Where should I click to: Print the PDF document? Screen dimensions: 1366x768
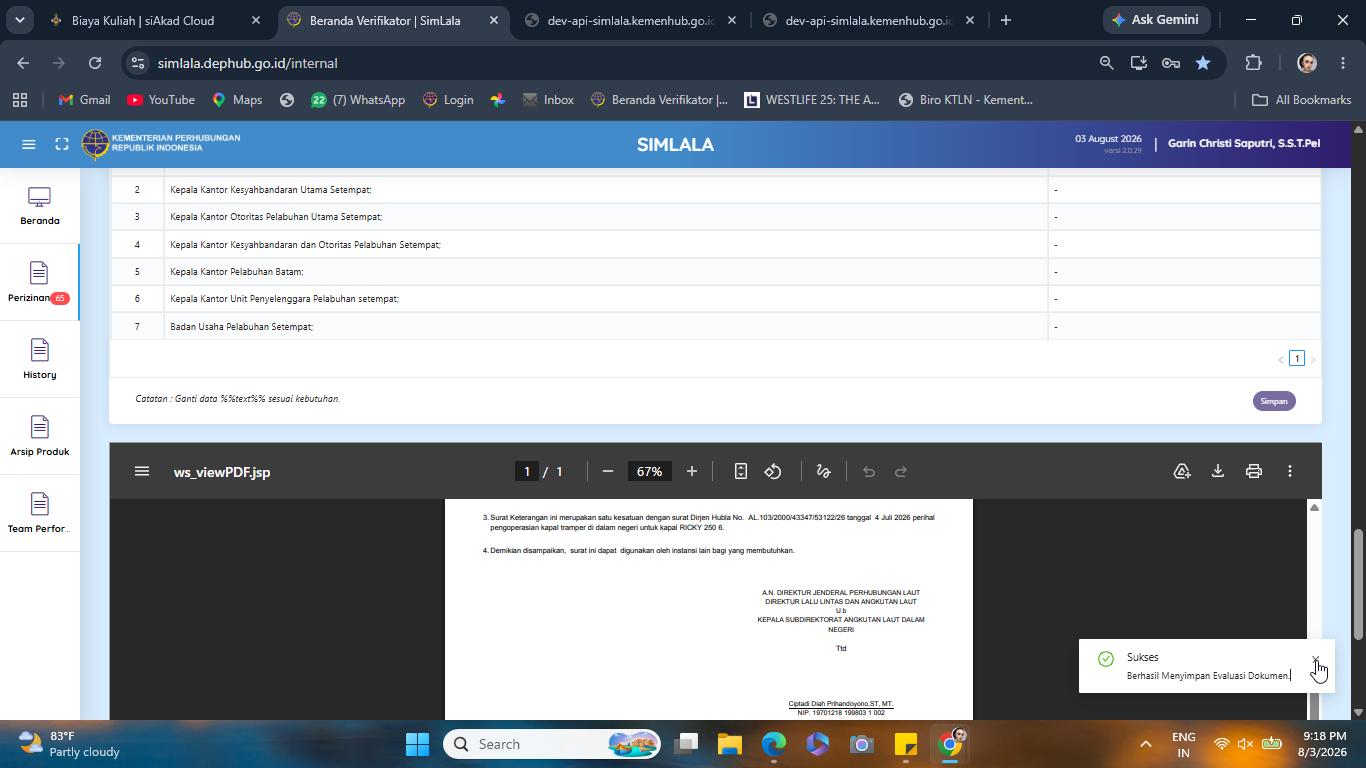(x=1253, y=471)
